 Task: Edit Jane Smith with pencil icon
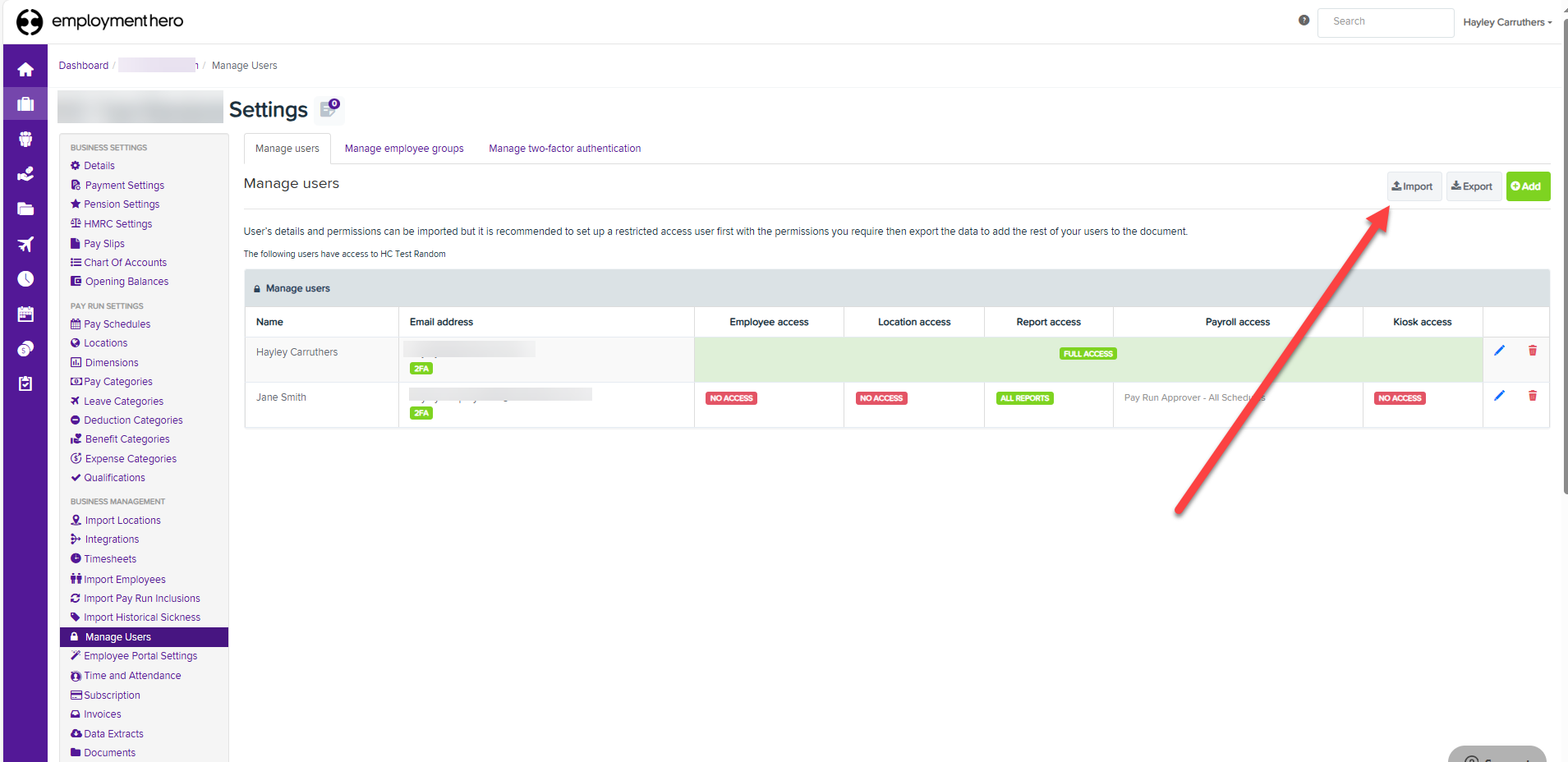[x=1499, y=396]
